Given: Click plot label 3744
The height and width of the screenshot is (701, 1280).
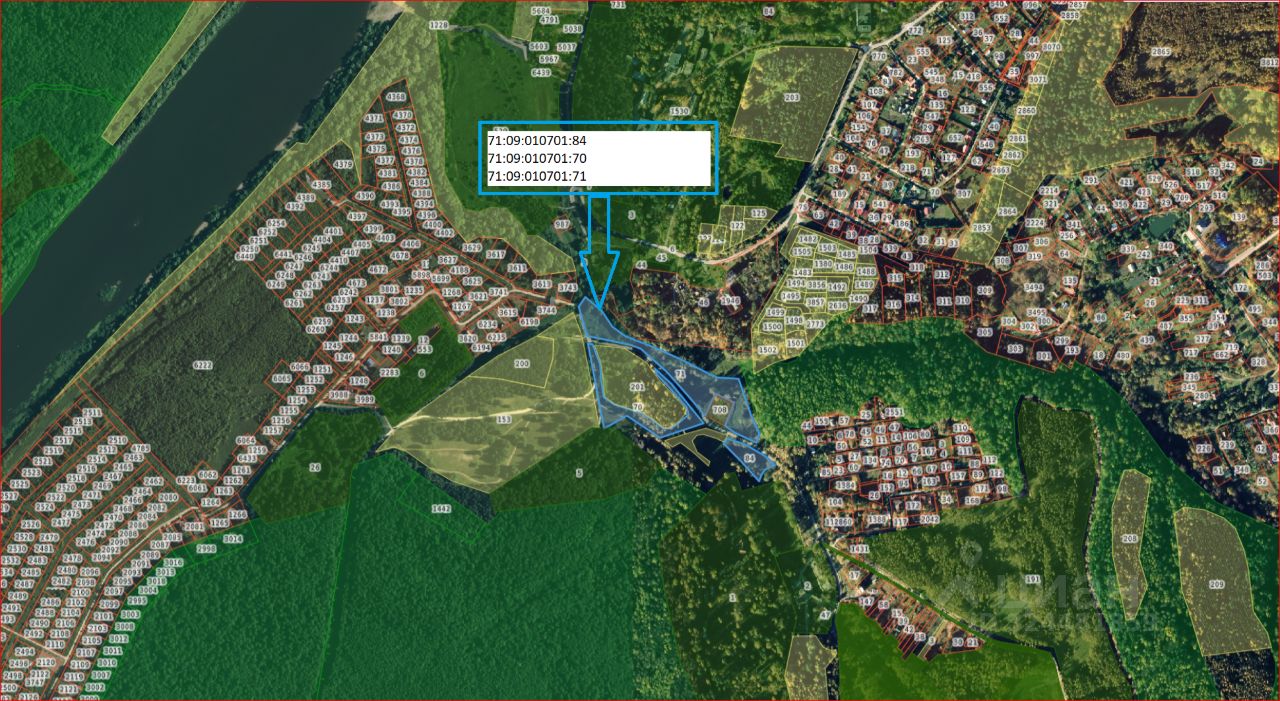Looking at the screenshot, I should coord(546,310).
